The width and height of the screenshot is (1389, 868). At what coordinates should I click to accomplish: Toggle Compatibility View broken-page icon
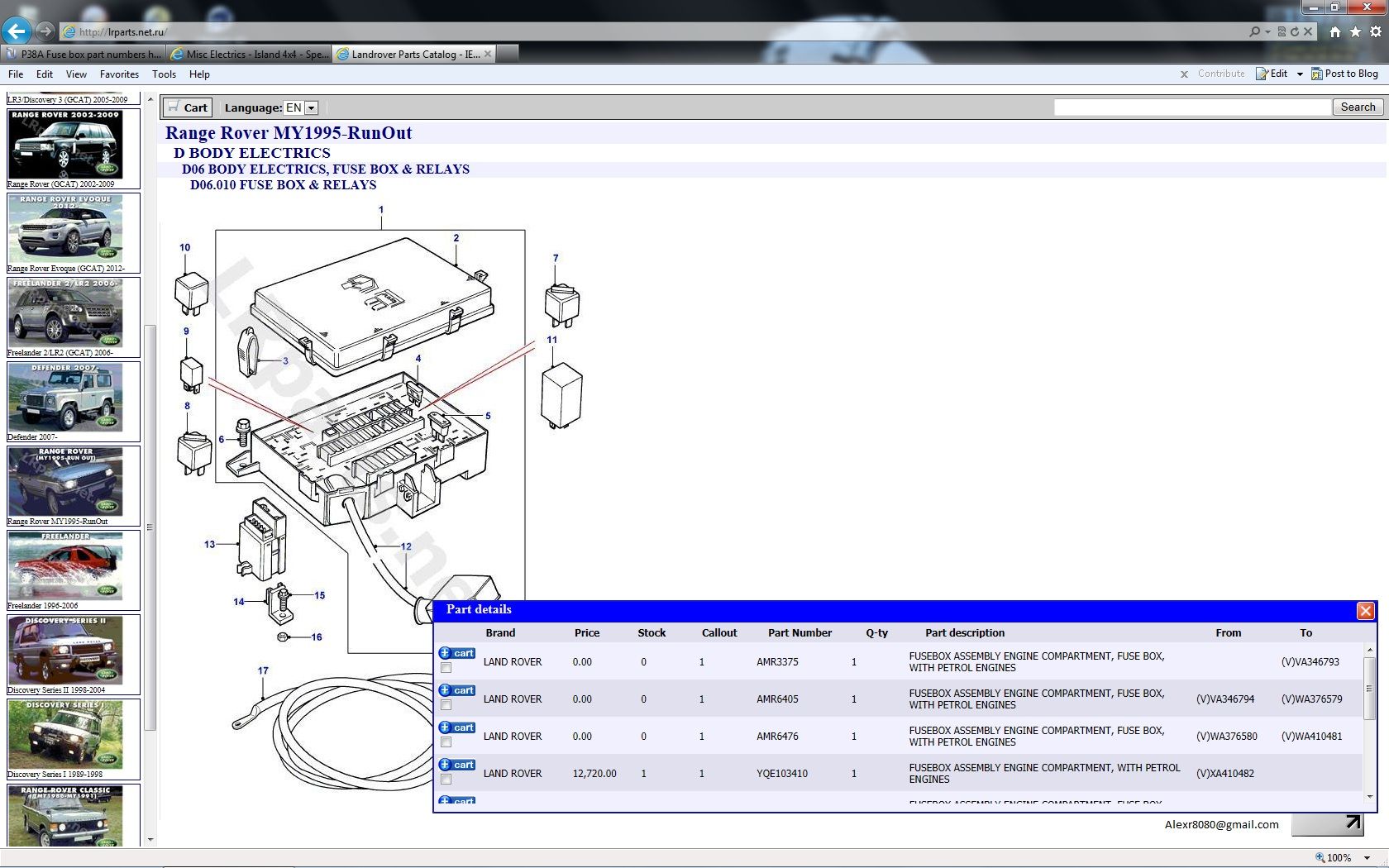coord(1282,31)
